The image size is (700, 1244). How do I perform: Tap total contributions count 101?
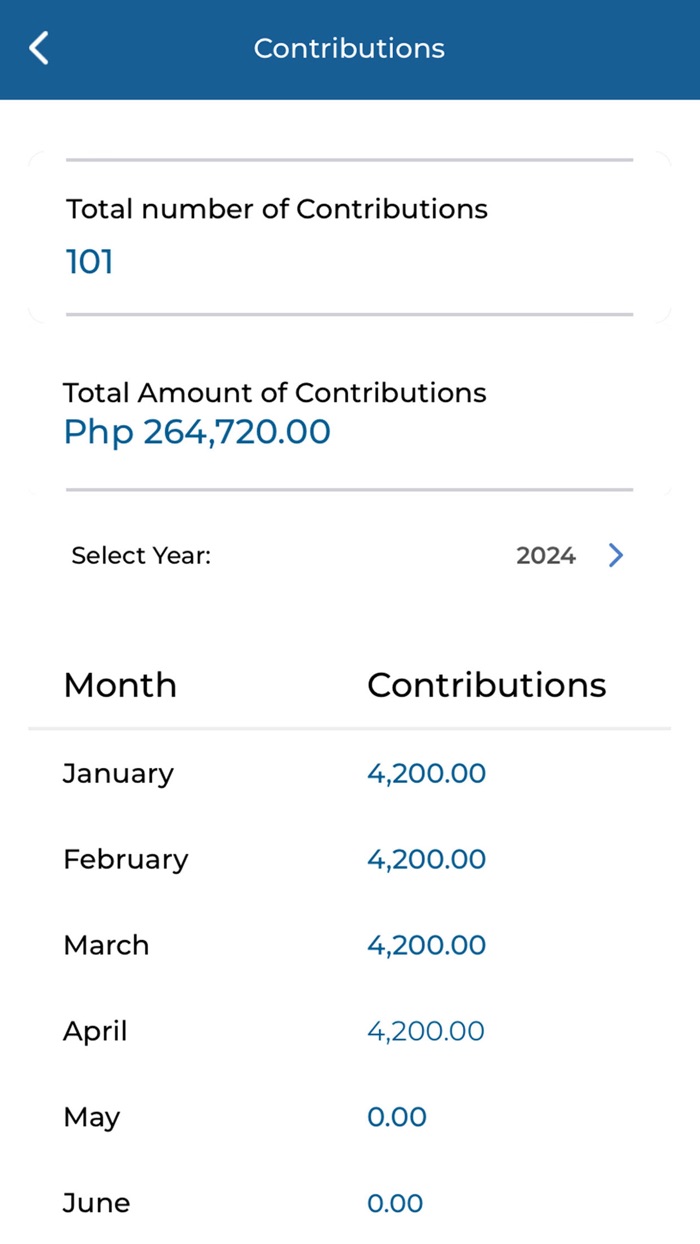coord(89,262)
